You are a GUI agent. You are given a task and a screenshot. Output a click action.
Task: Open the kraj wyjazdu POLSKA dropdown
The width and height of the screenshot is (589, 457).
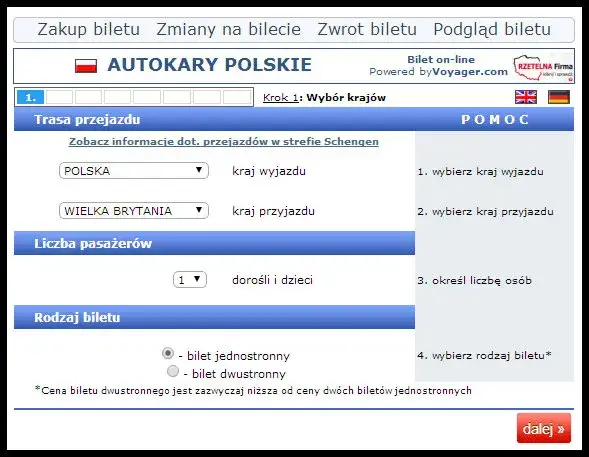coord(134,171)
